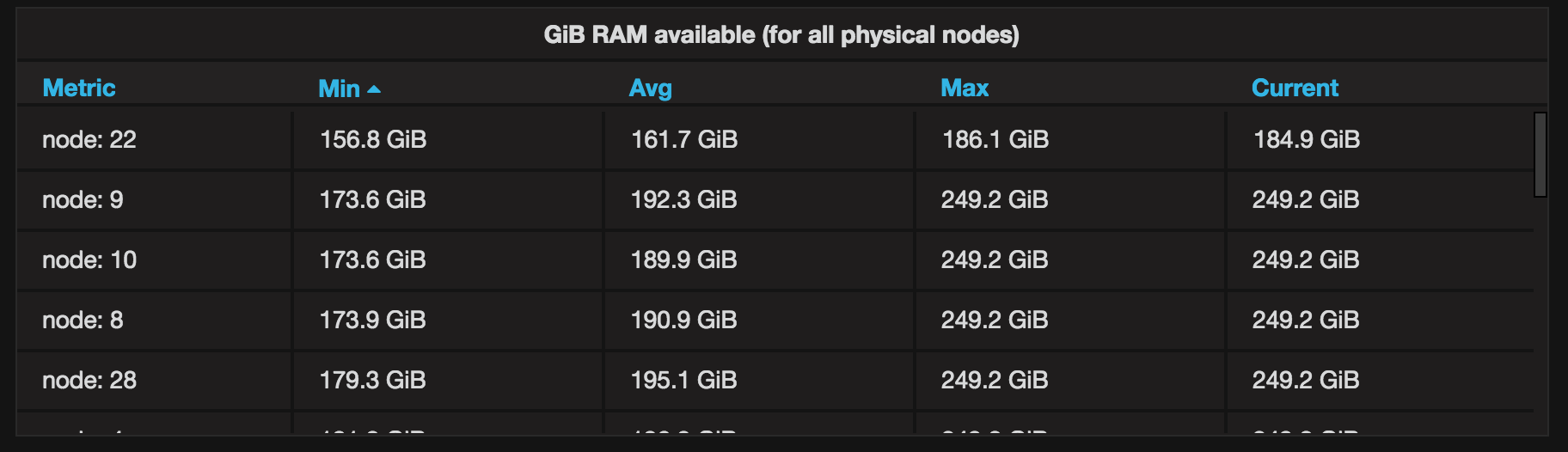Select the node: 22 metric cell
Screen dimensions: 1568x452
(x=89, y=140)
